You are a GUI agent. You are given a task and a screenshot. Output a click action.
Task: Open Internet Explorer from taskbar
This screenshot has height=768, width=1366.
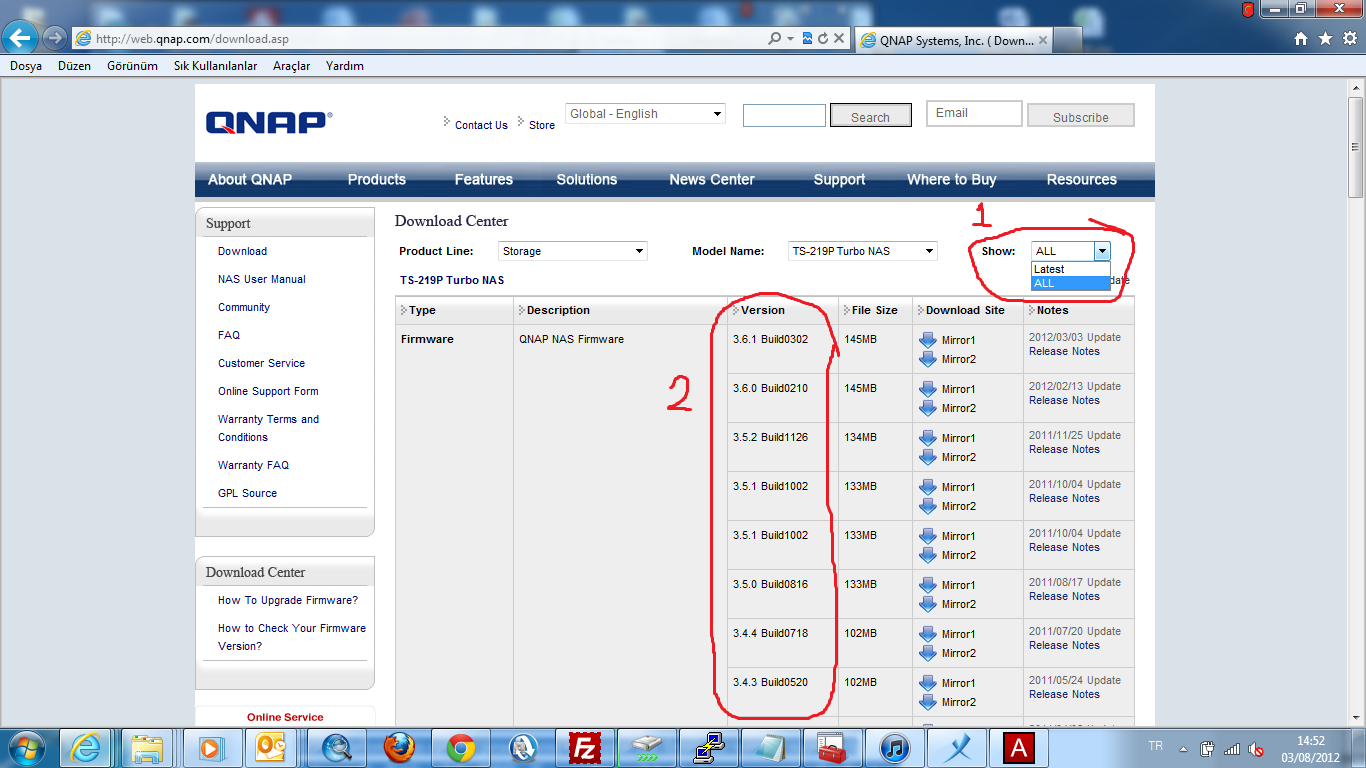point(87,747)
